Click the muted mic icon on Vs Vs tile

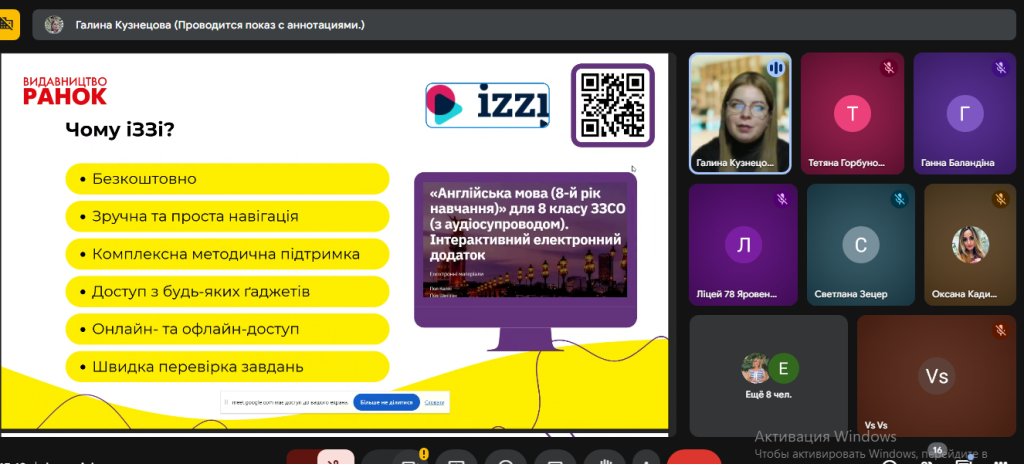pos(999,330)
